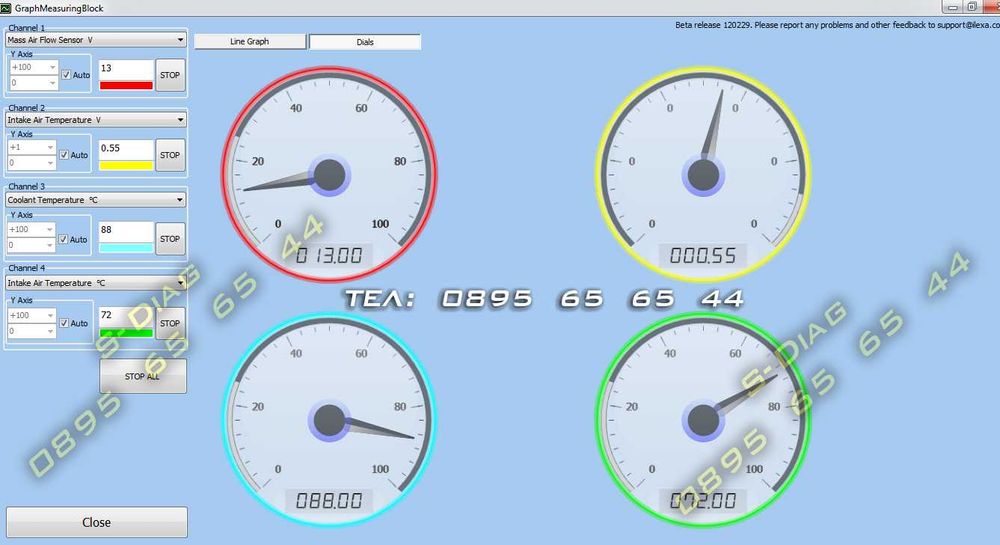The image size is (1000, 545).
Task: Open Channel 1 Mass Air Flow Sensor dropdown
Action: (x=96, y=40)
